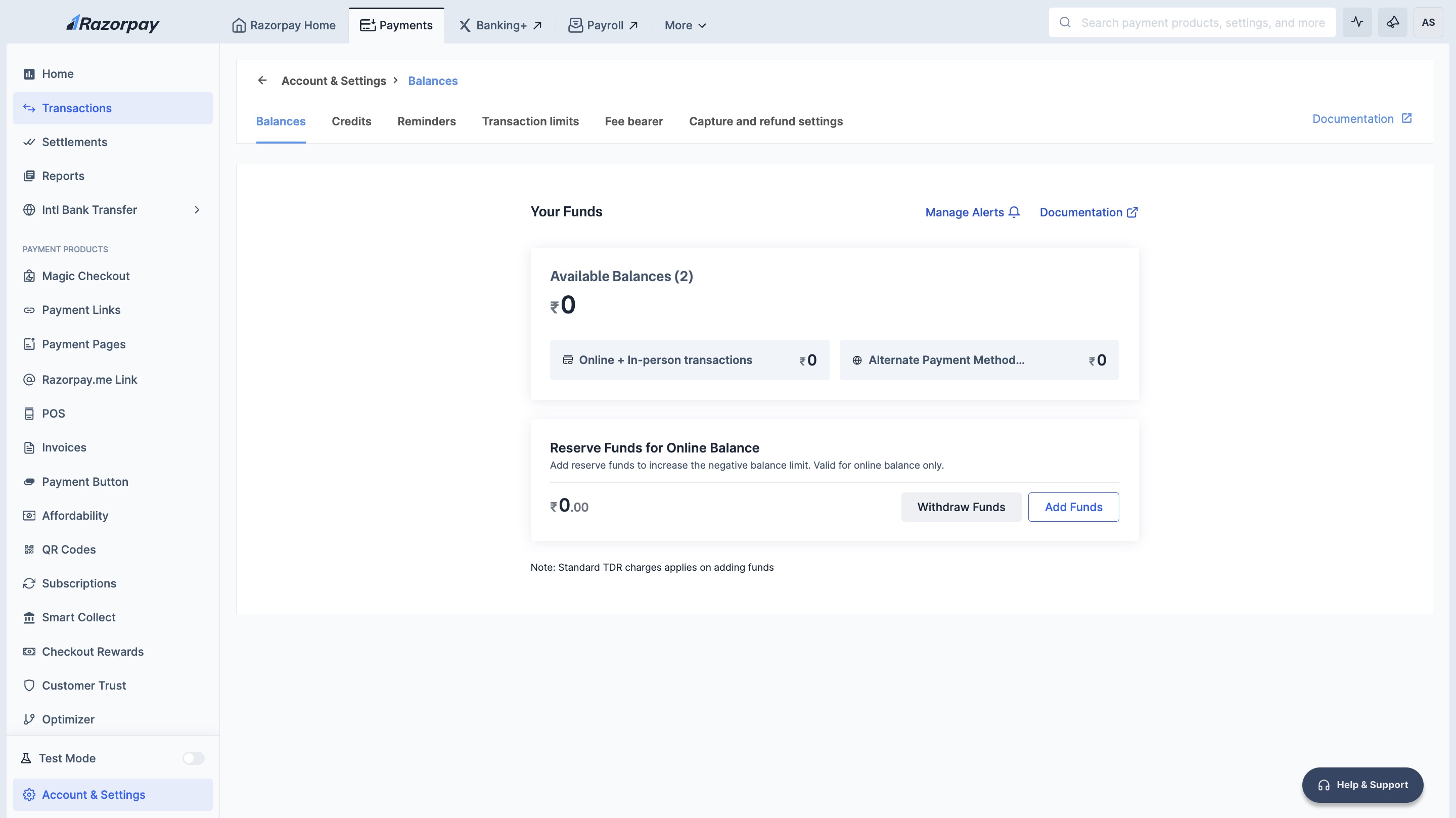Switch to the Credits tab

(x=351, y=121)
